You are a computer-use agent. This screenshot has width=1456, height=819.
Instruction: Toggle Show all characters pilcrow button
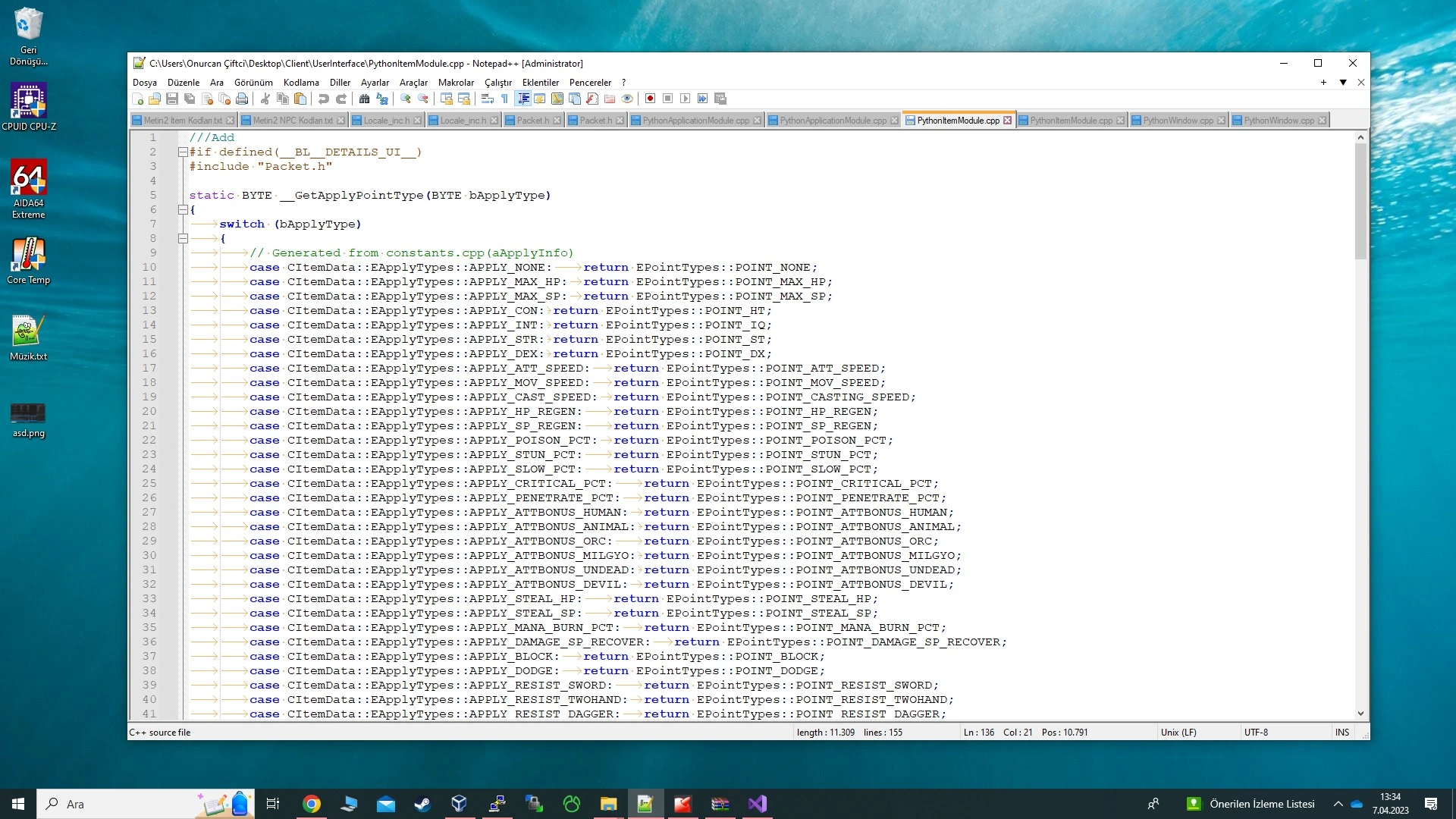click(504, 99)
